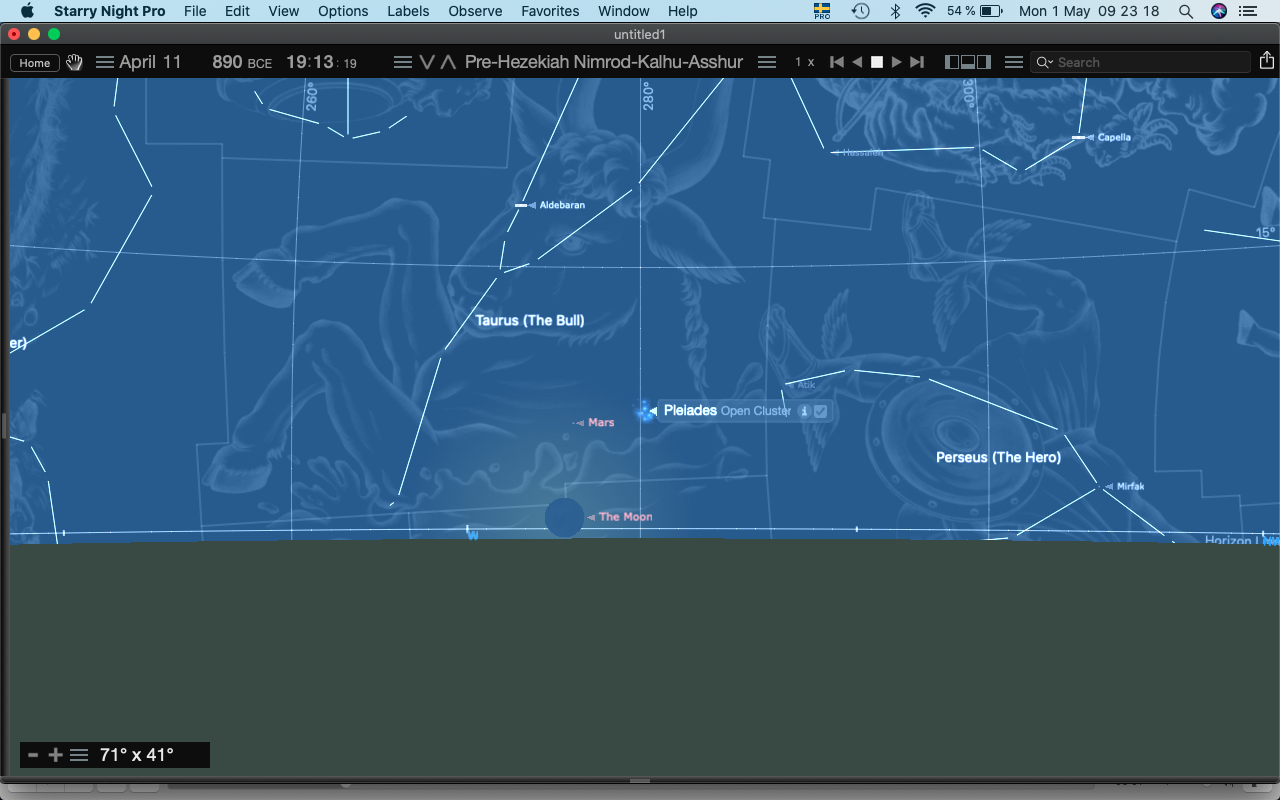Stop time flow with stop button
This screenshot has width=1280, height=800.
point(877,62)
